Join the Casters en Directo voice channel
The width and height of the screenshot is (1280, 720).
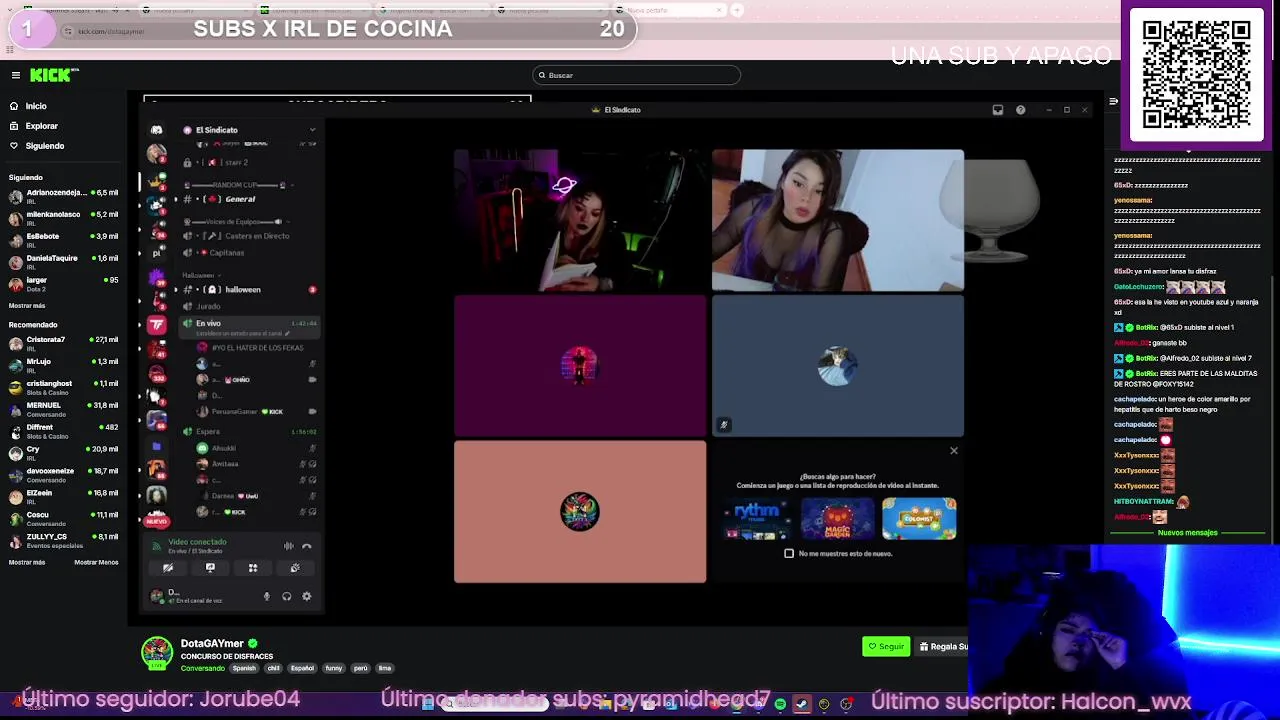pos(248,236)
